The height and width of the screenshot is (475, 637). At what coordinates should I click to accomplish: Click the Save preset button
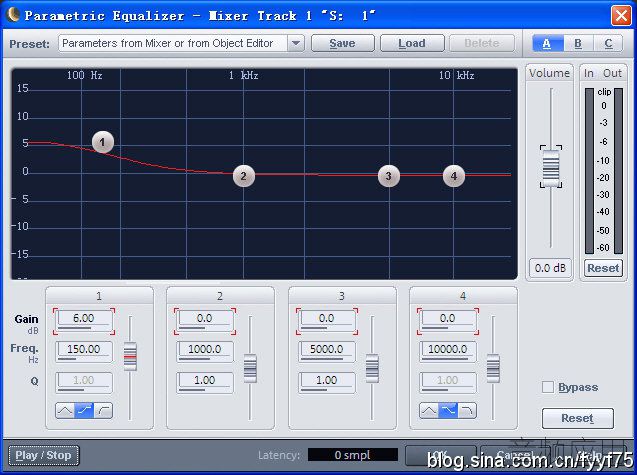pos(342,43)
